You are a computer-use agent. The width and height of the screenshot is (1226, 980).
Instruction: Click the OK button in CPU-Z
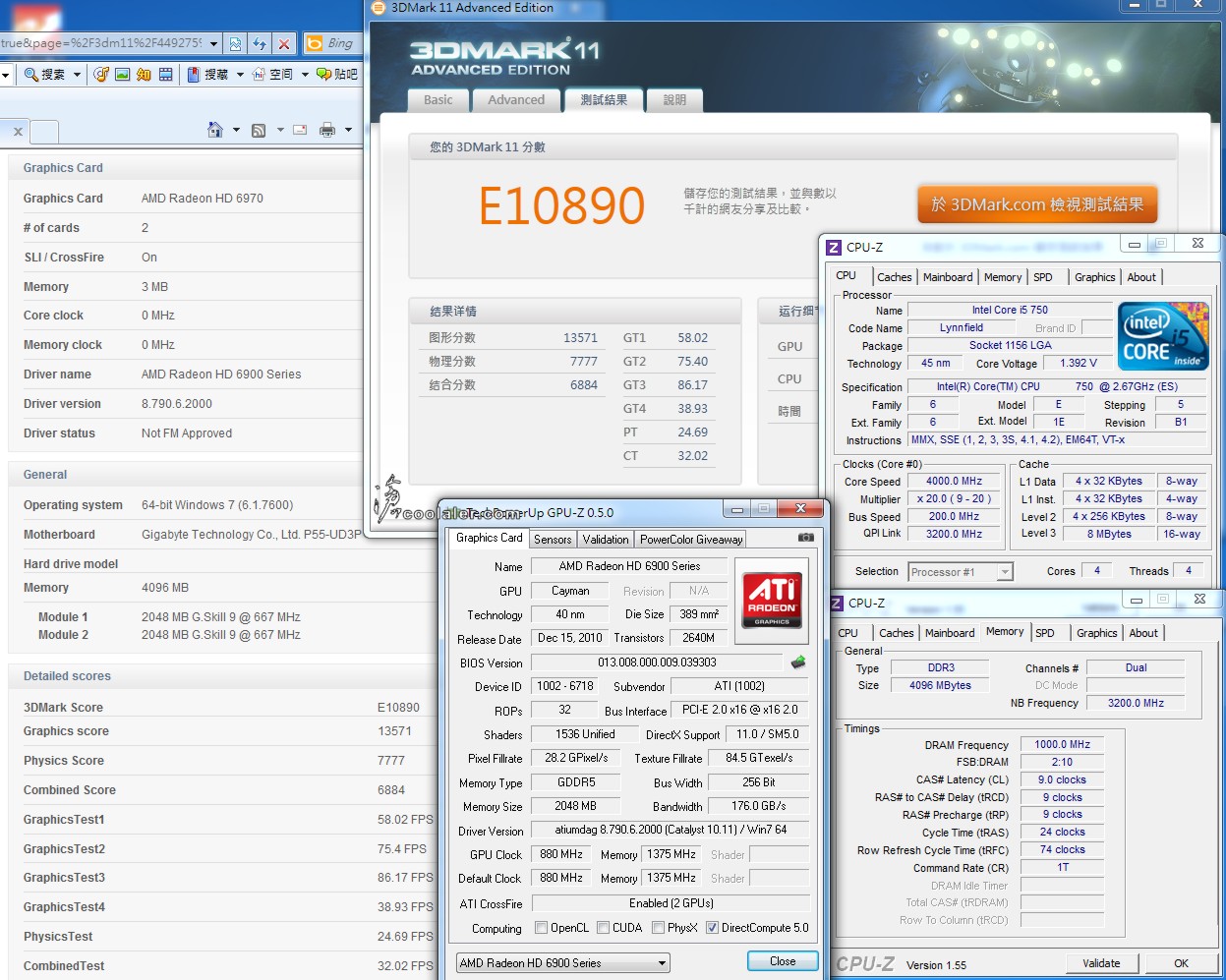click(1181, 963)
